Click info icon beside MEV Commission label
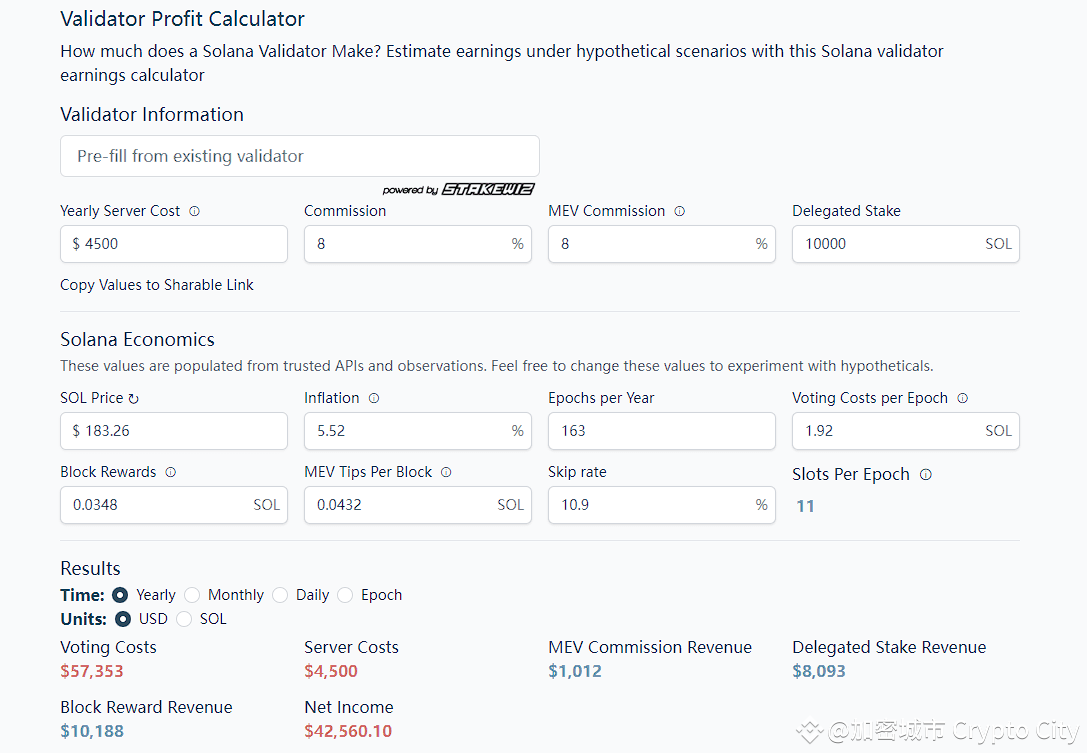The width and height of the screenshot is (1087, 753). click(680, 211)
